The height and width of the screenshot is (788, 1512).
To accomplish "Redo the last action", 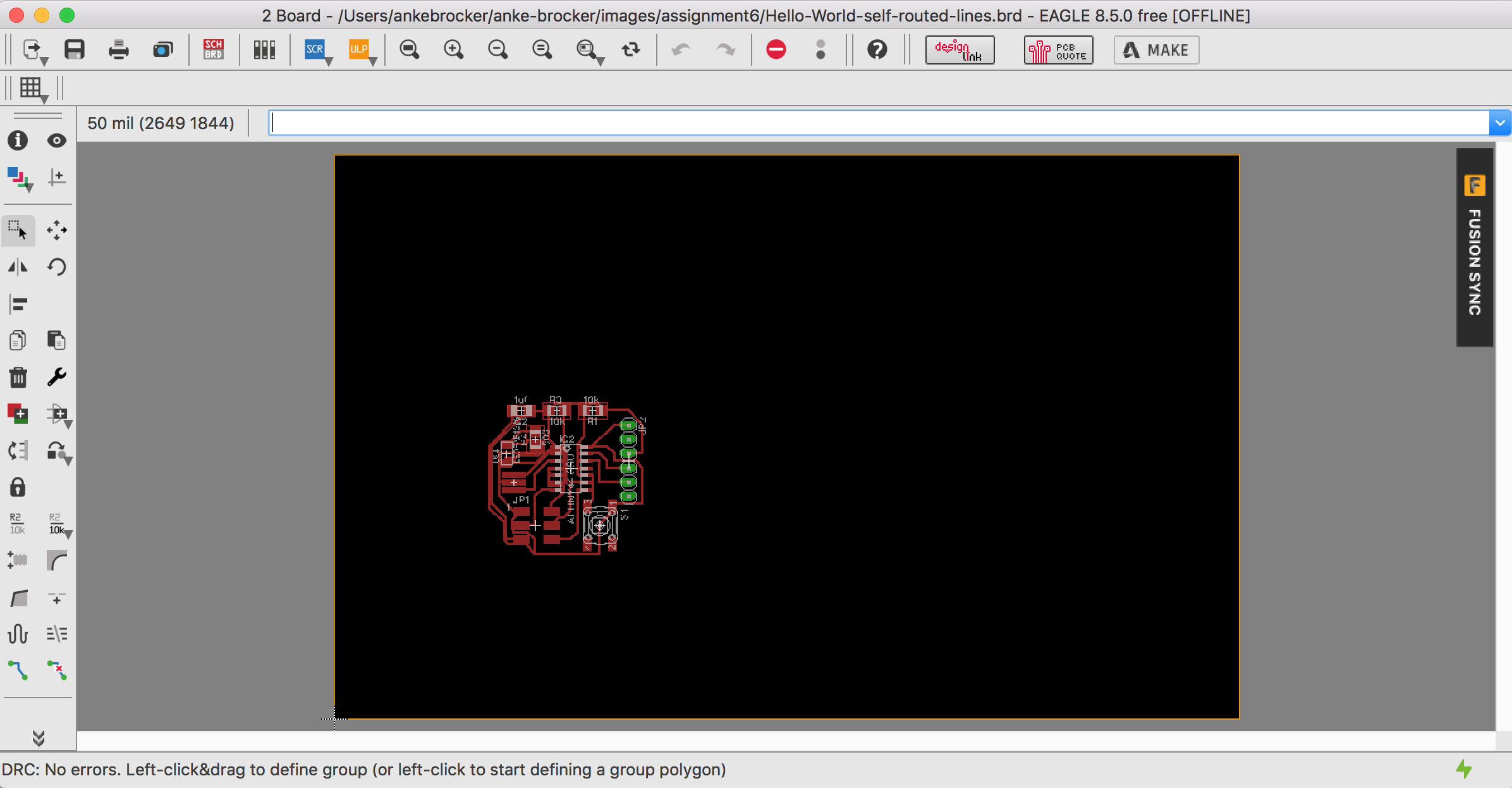I will click(x=726, y=49).
